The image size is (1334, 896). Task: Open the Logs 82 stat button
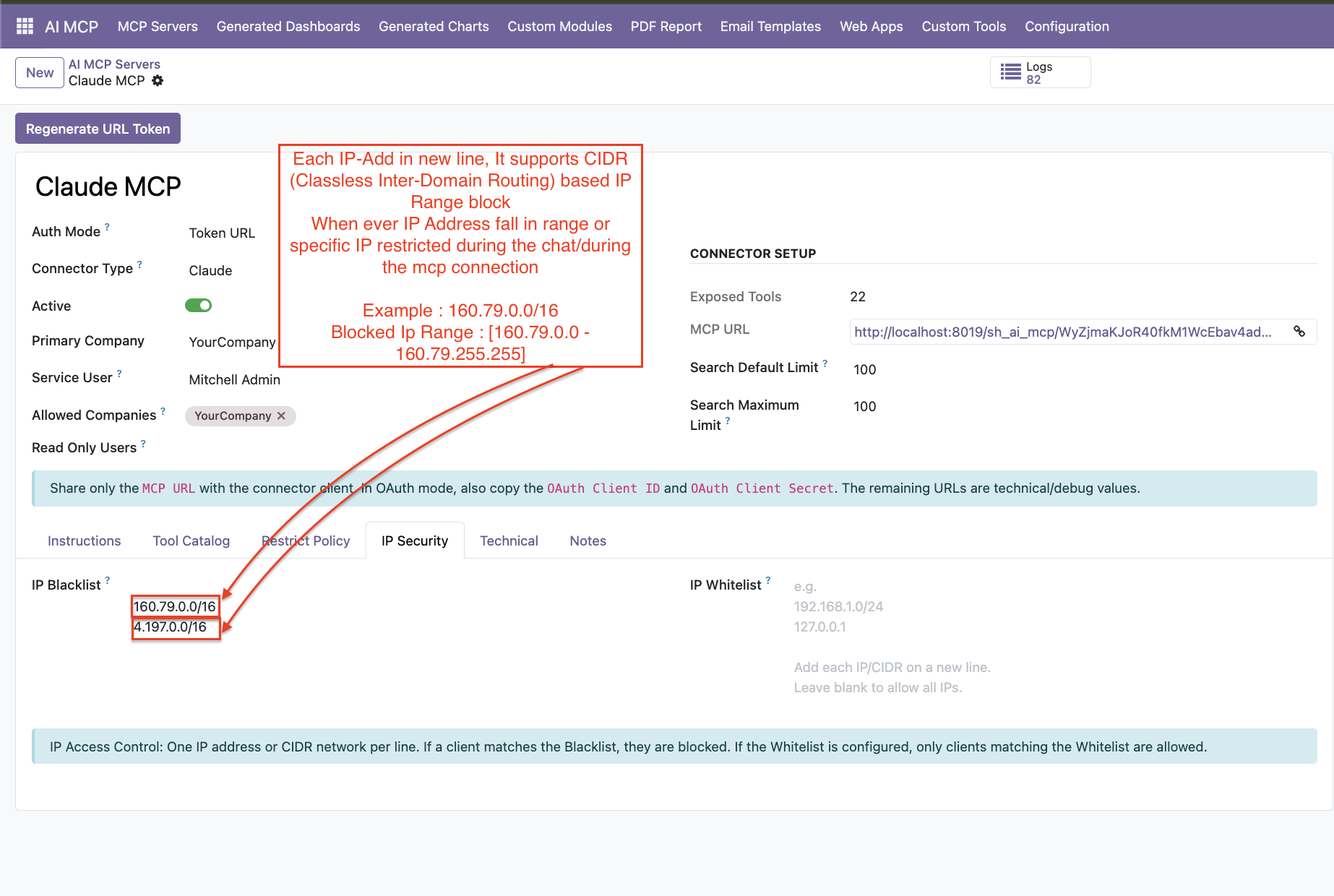(x=1040, y=72)
